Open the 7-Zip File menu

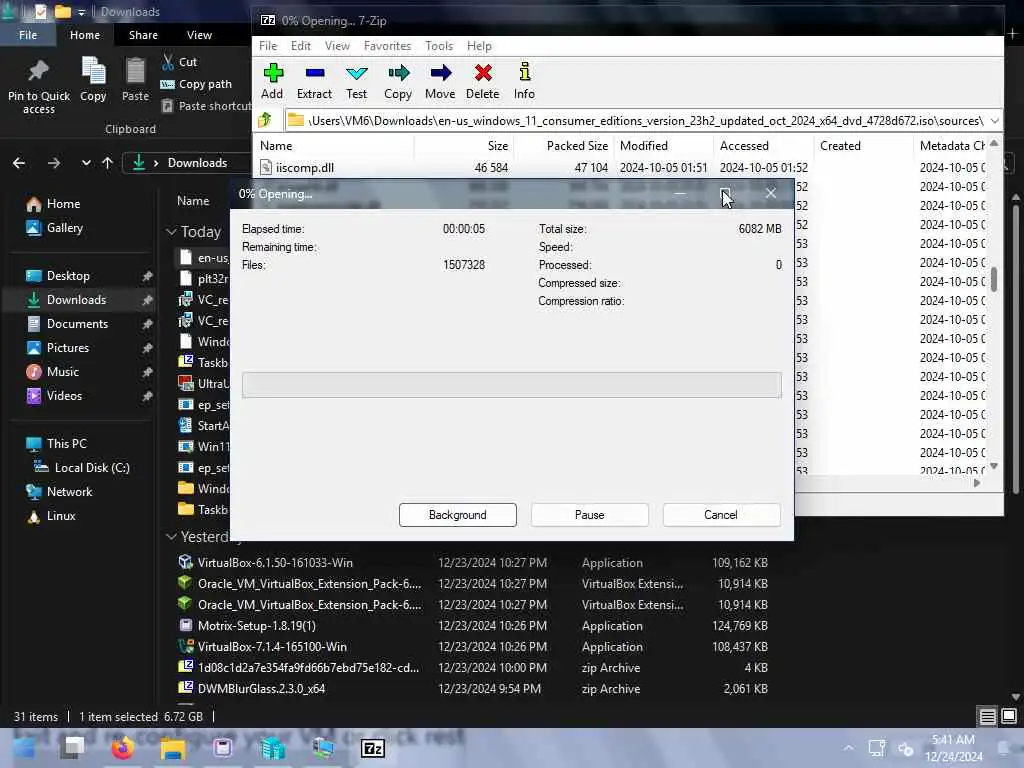[268, 46]
